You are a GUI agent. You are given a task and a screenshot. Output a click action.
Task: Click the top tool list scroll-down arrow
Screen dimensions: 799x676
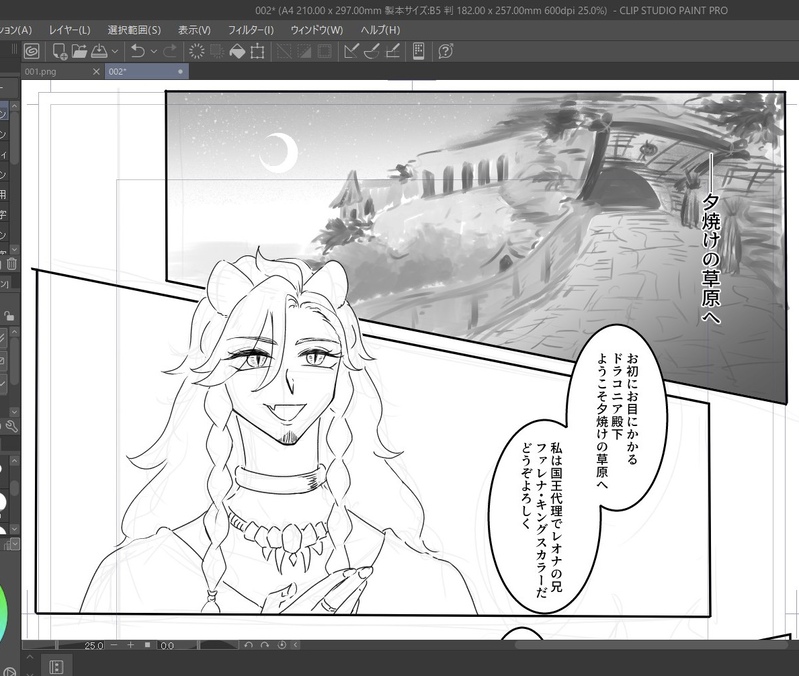click(15, 250)
